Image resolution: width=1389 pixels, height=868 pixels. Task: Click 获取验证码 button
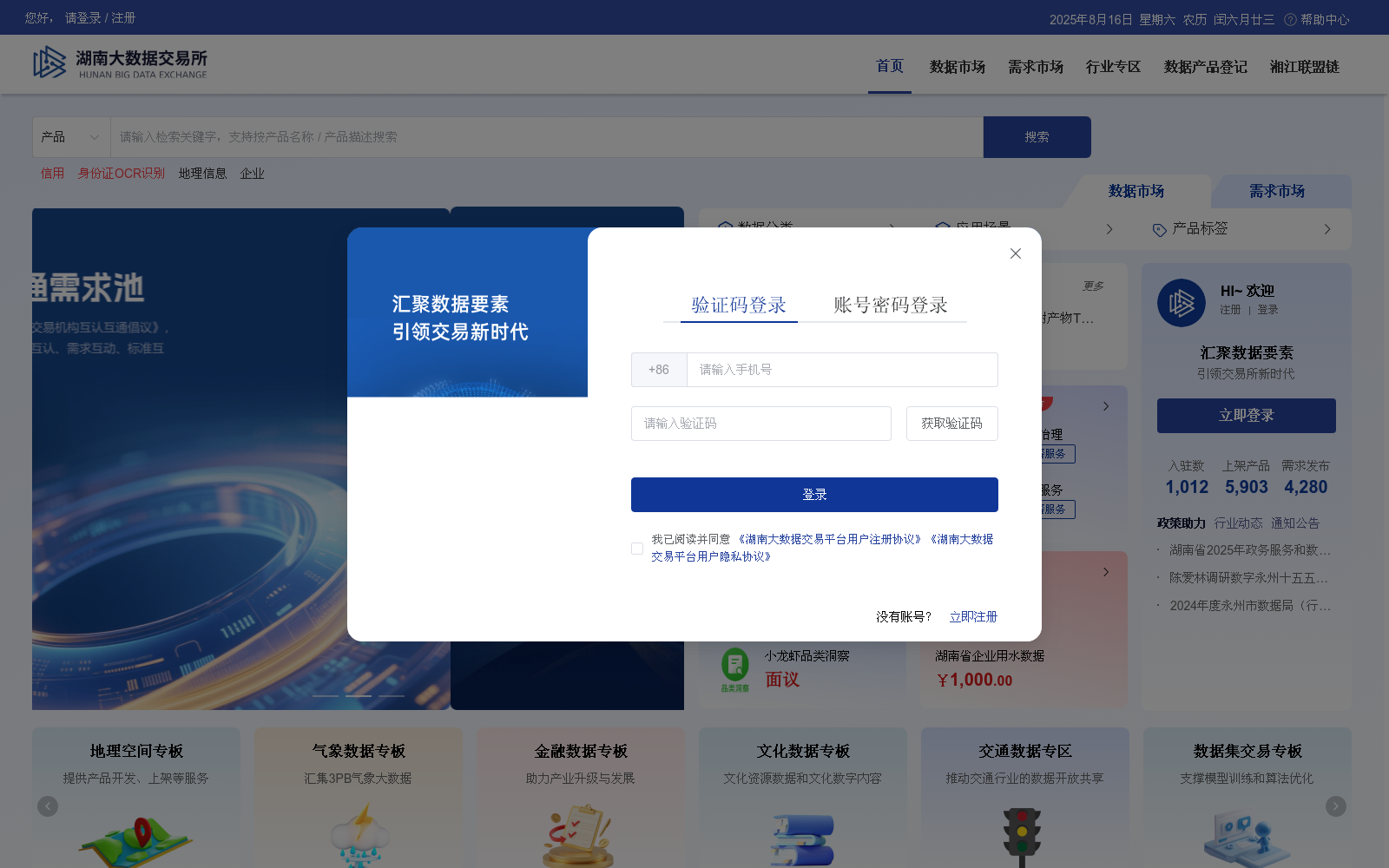tap(952, 424)
